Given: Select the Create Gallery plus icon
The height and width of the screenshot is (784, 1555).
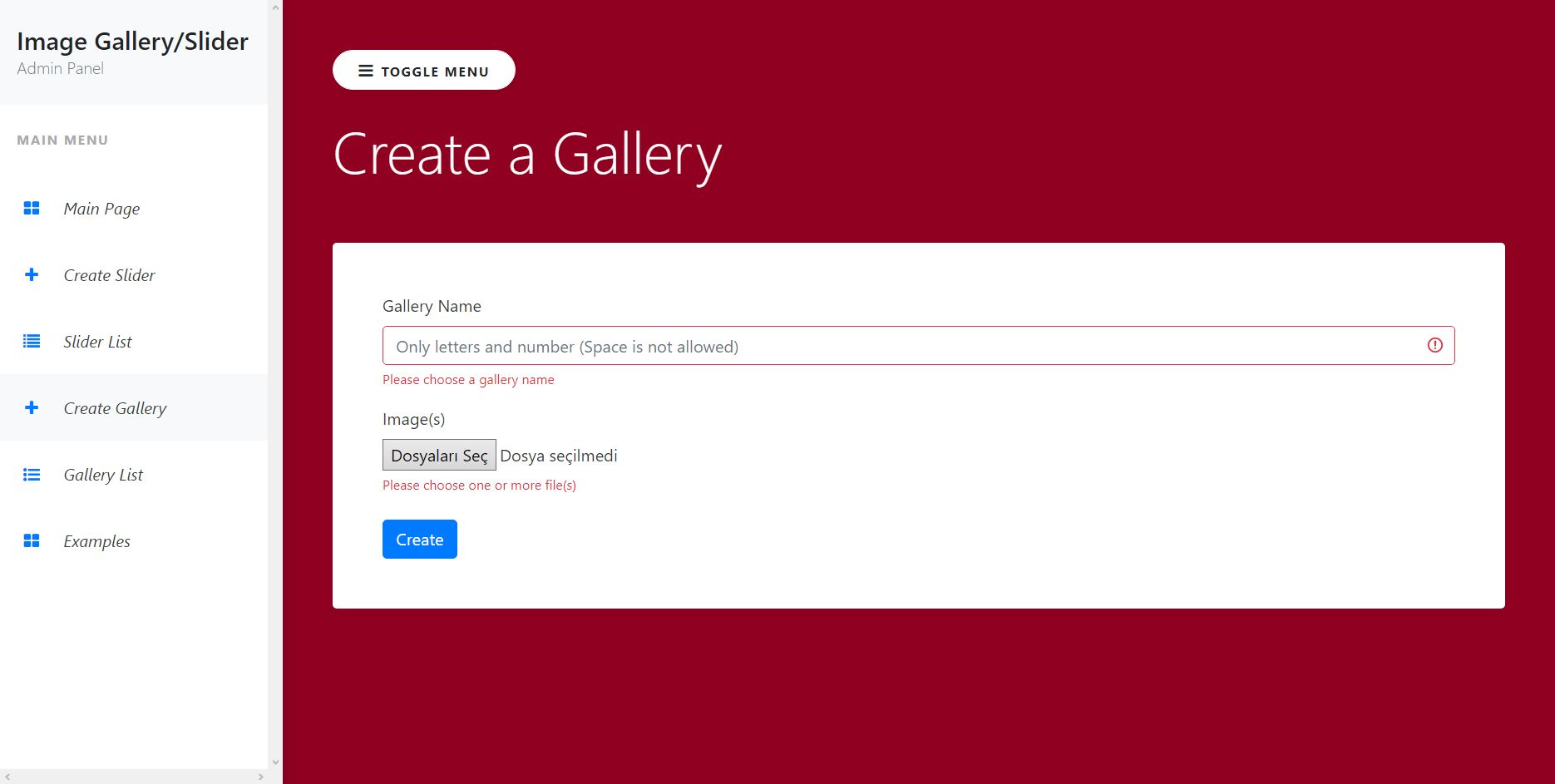Looking at the screenshot, I should [32, 407].
